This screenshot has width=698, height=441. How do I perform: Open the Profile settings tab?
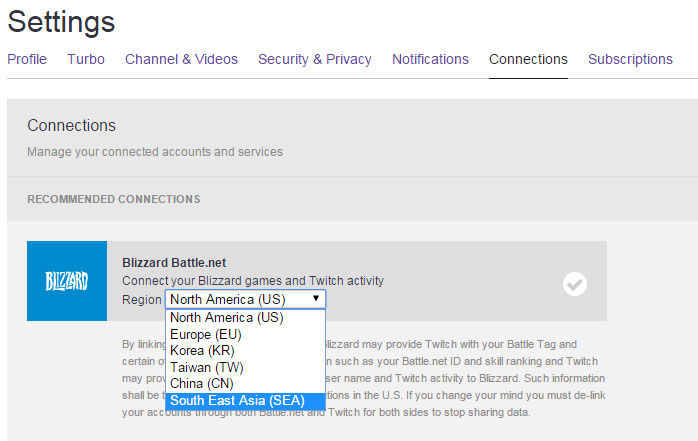(x=27, y=59)
